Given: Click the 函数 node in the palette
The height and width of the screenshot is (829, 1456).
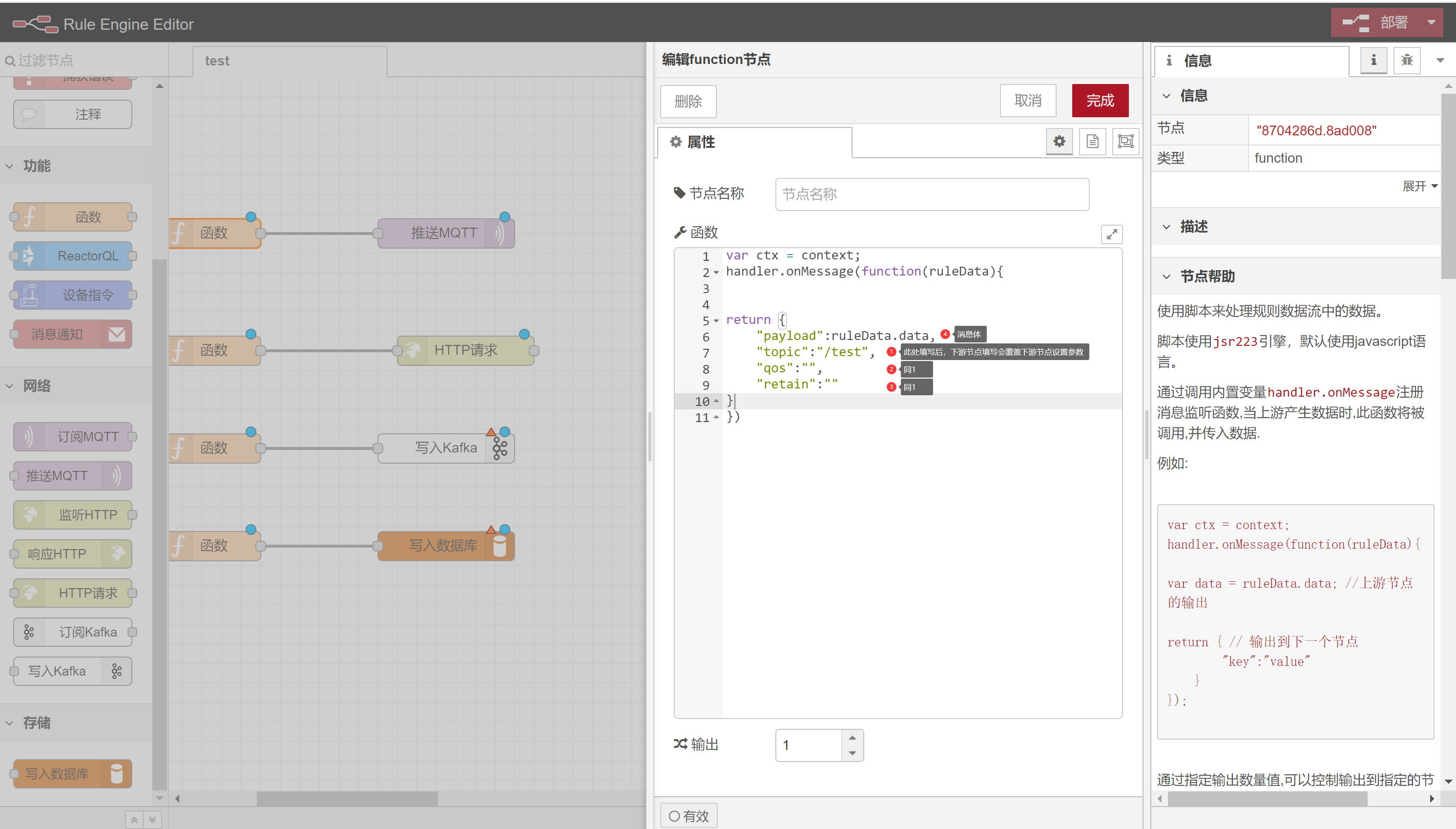Looking at the screenshot, I should [x=73, y=217].
